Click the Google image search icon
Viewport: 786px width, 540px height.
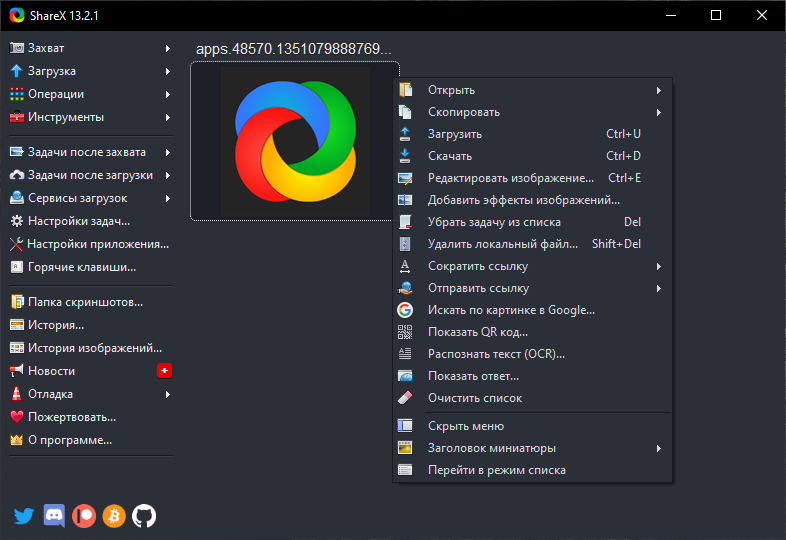tap(405, 310)
